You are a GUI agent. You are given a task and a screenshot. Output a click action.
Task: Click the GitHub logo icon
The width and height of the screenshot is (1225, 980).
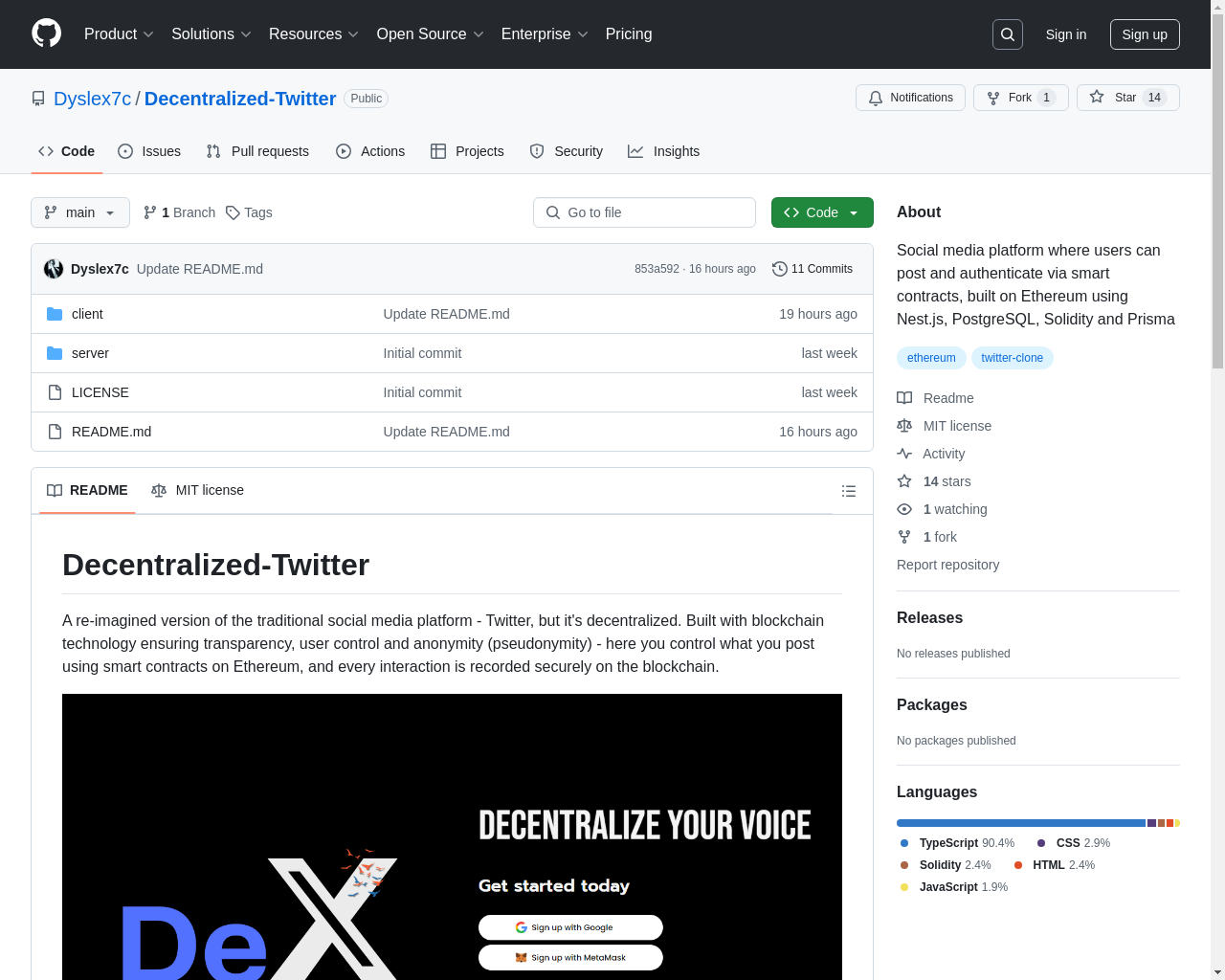(46, 33)
